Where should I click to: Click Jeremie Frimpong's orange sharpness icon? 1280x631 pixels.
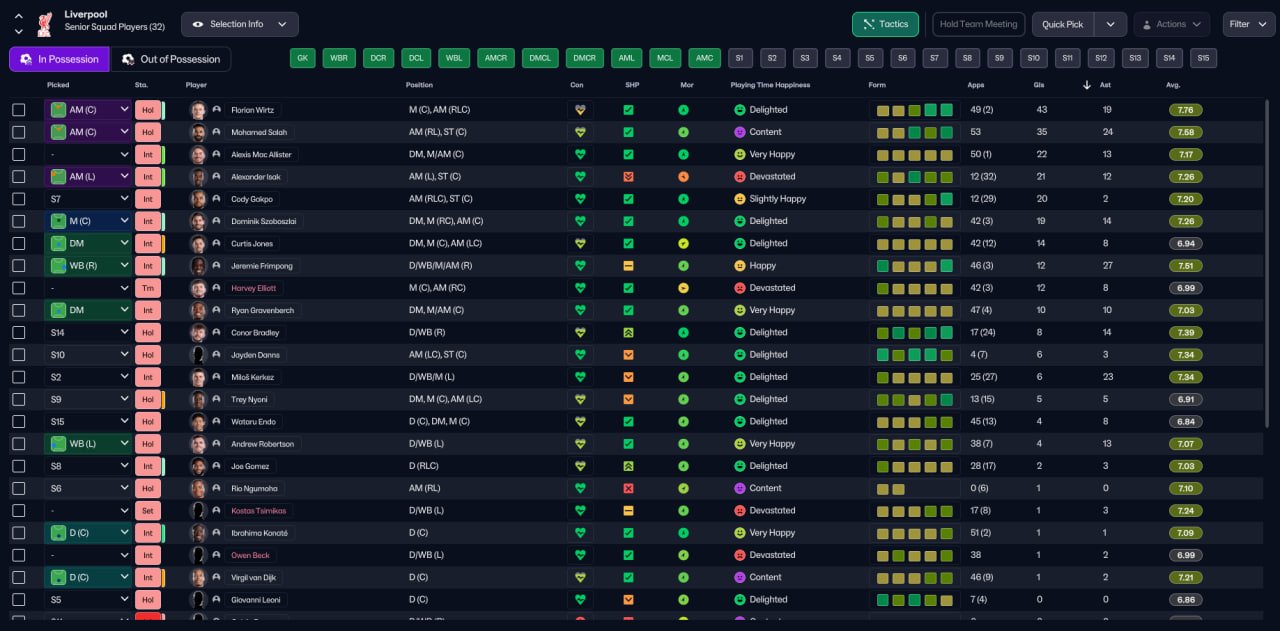pyautogui.click(x=628, y=265)
